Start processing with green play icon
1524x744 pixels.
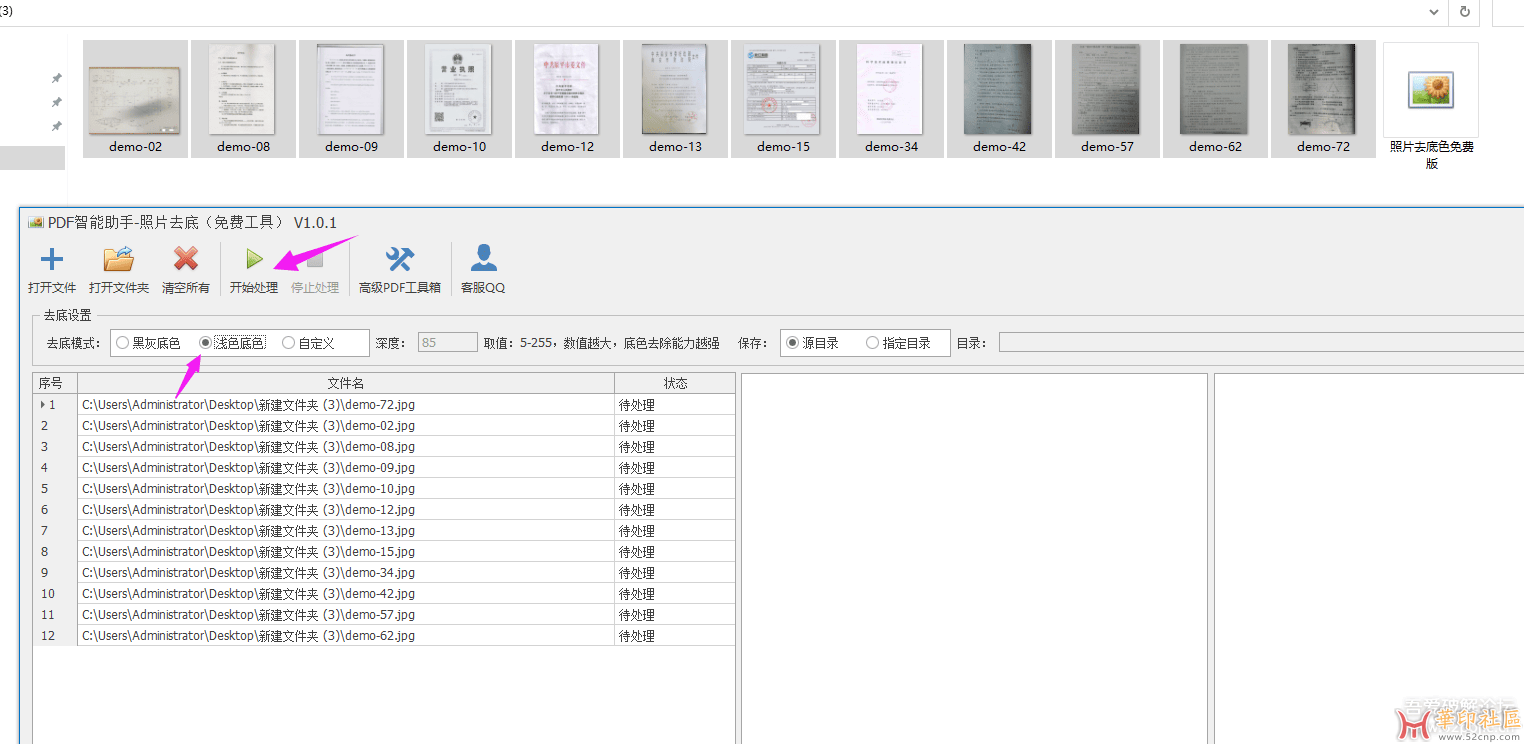click(254, 261)
